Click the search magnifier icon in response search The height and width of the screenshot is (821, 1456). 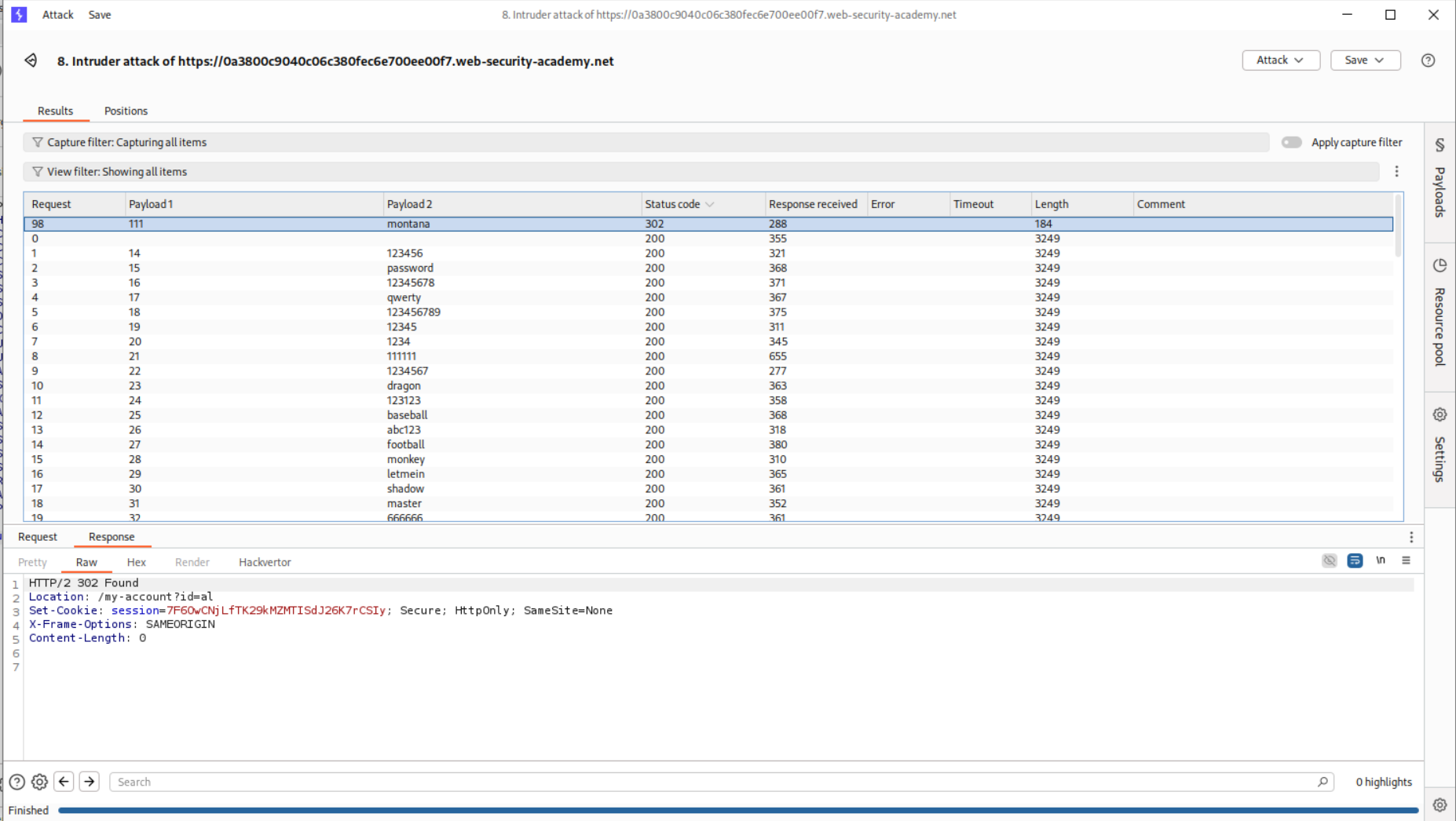tap(1322, 782)
